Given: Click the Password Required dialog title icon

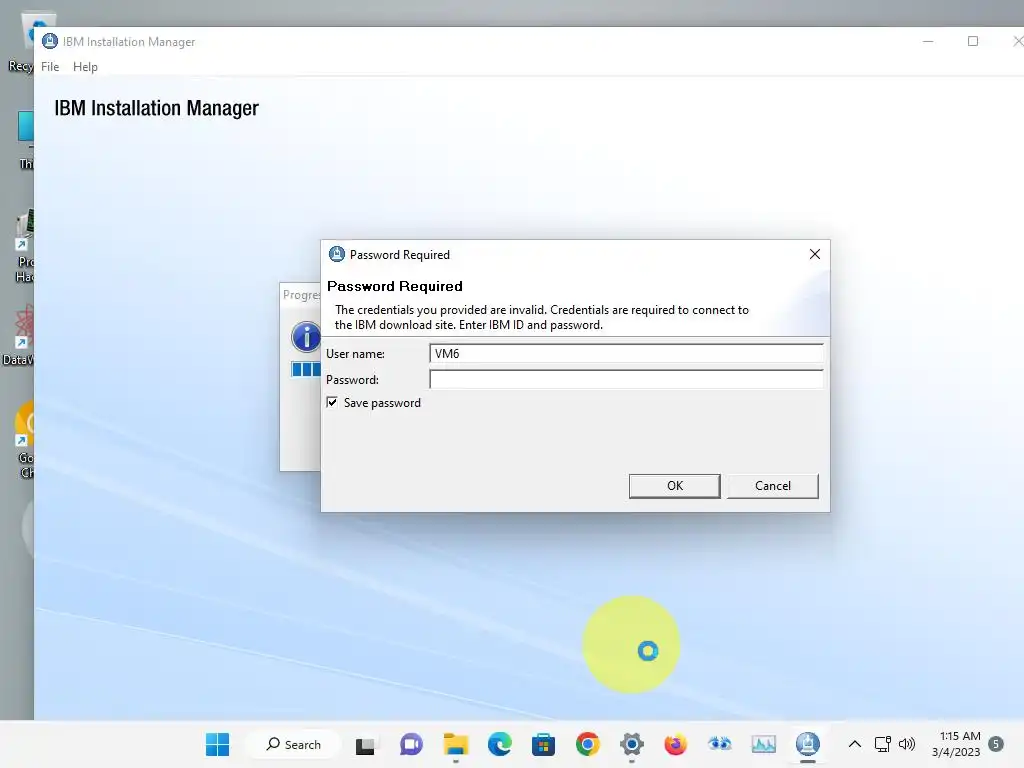Looking at the screenshot, I should [x=336, y=254].
